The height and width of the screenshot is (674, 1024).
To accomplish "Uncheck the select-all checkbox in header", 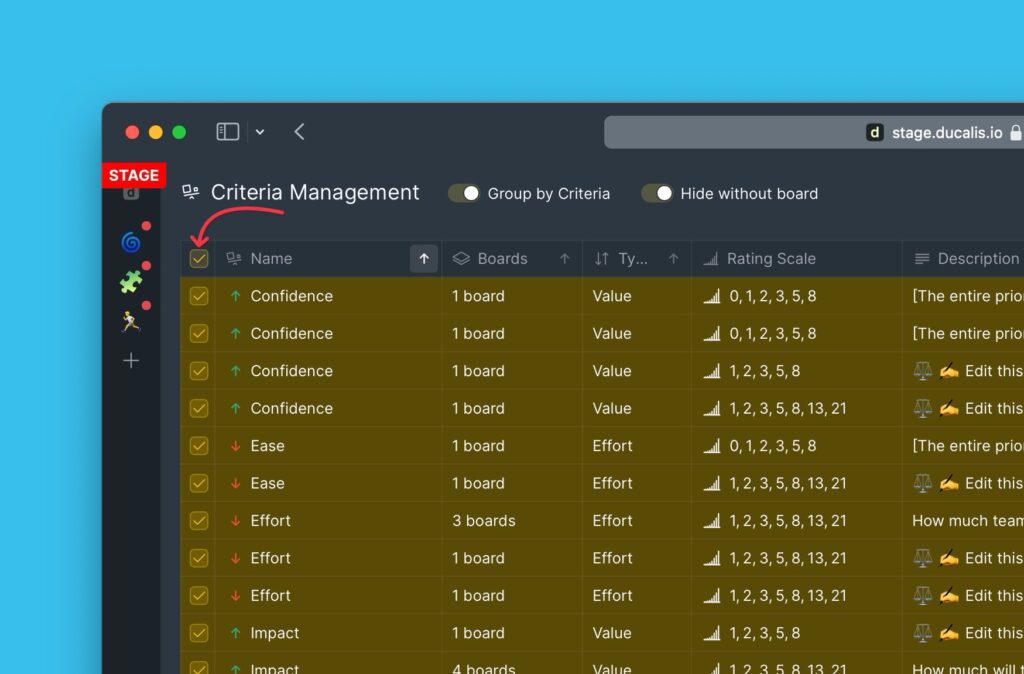I will [199, 259].
